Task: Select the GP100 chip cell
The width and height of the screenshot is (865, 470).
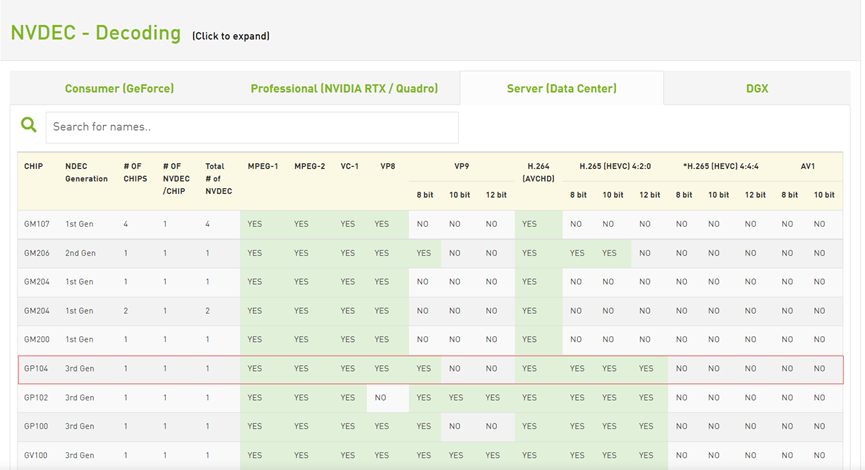Action: coord(36,426)
